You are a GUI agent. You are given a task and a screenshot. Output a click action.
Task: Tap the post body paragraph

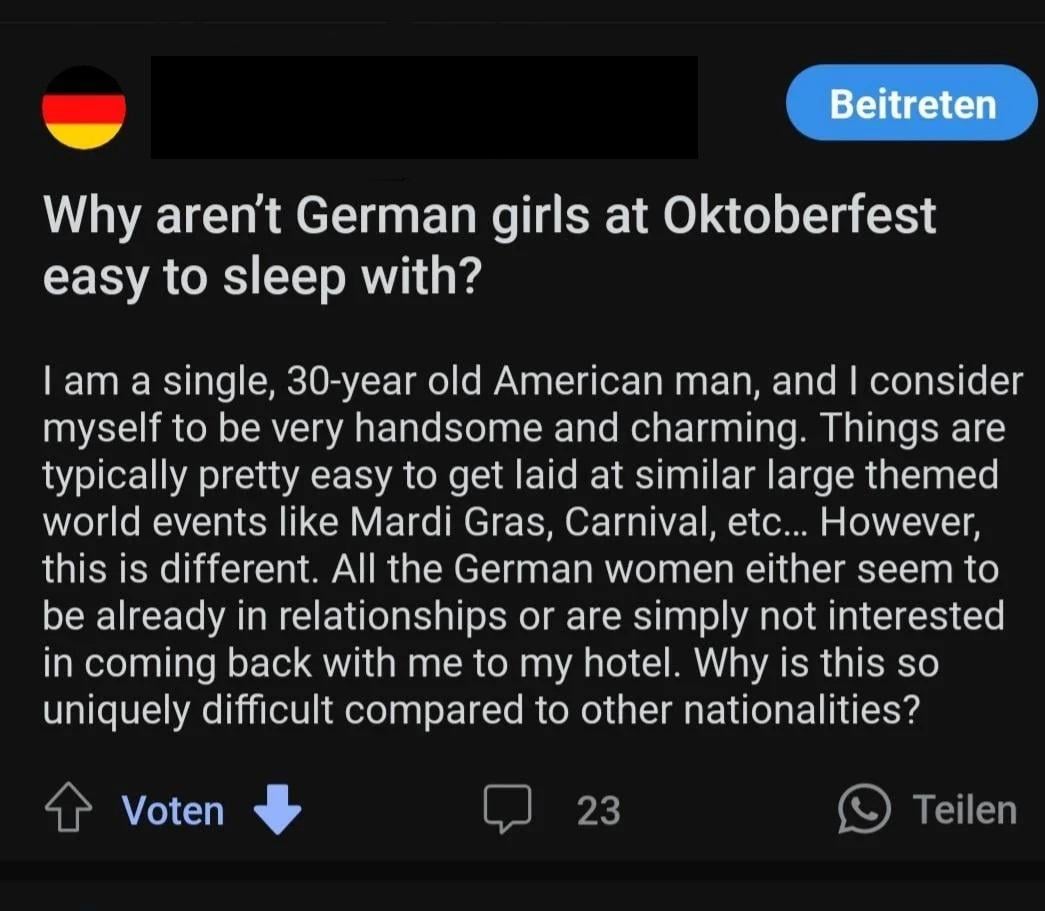tap(522, 546)
